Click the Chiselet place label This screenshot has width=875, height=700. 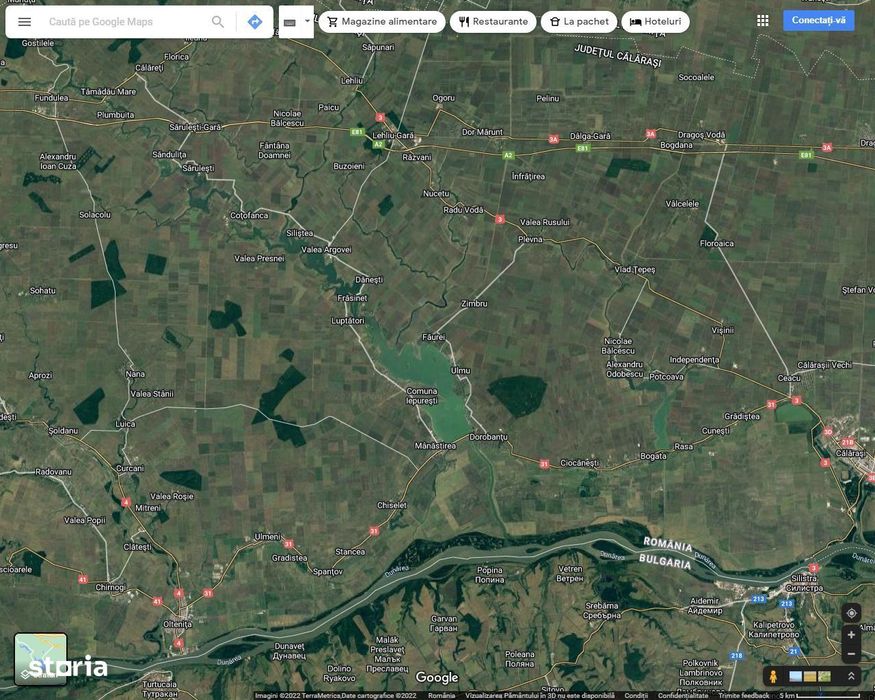point(392,505)
